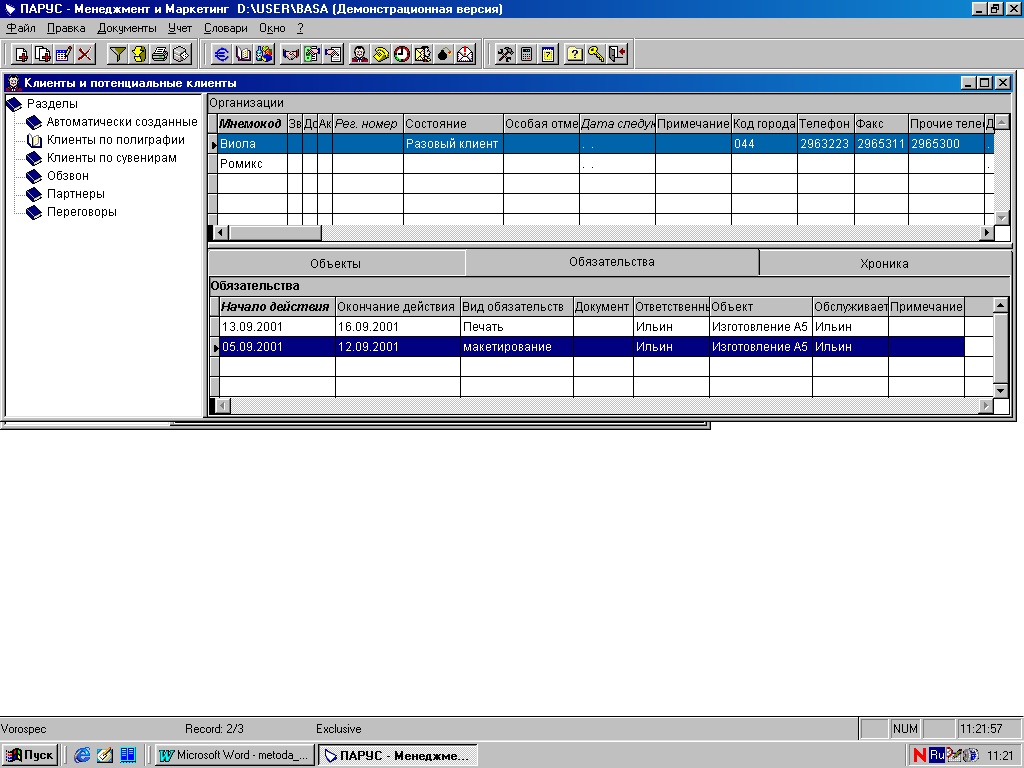
Task: Click the red X delete icon
Action: [85, 54]
